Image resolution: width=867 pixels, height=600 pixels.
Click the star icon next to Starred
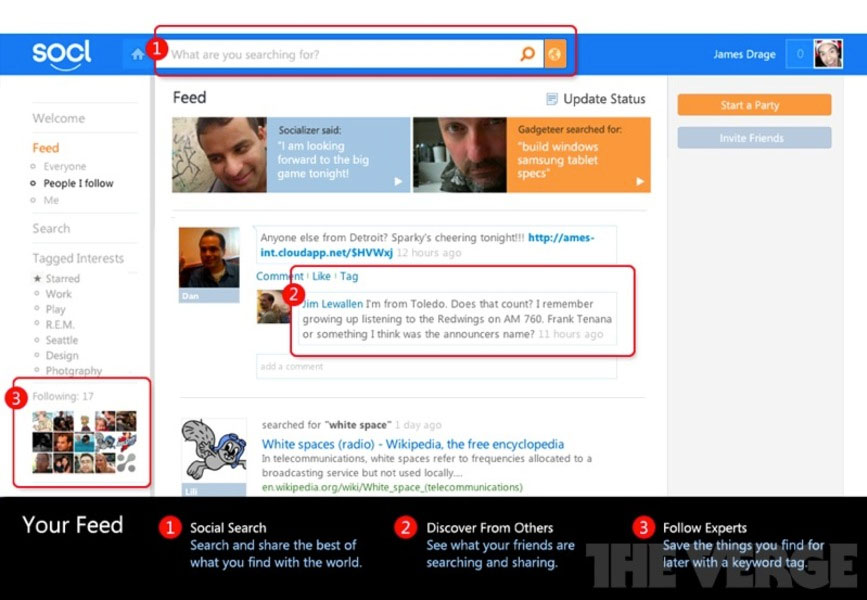[39, 278]
